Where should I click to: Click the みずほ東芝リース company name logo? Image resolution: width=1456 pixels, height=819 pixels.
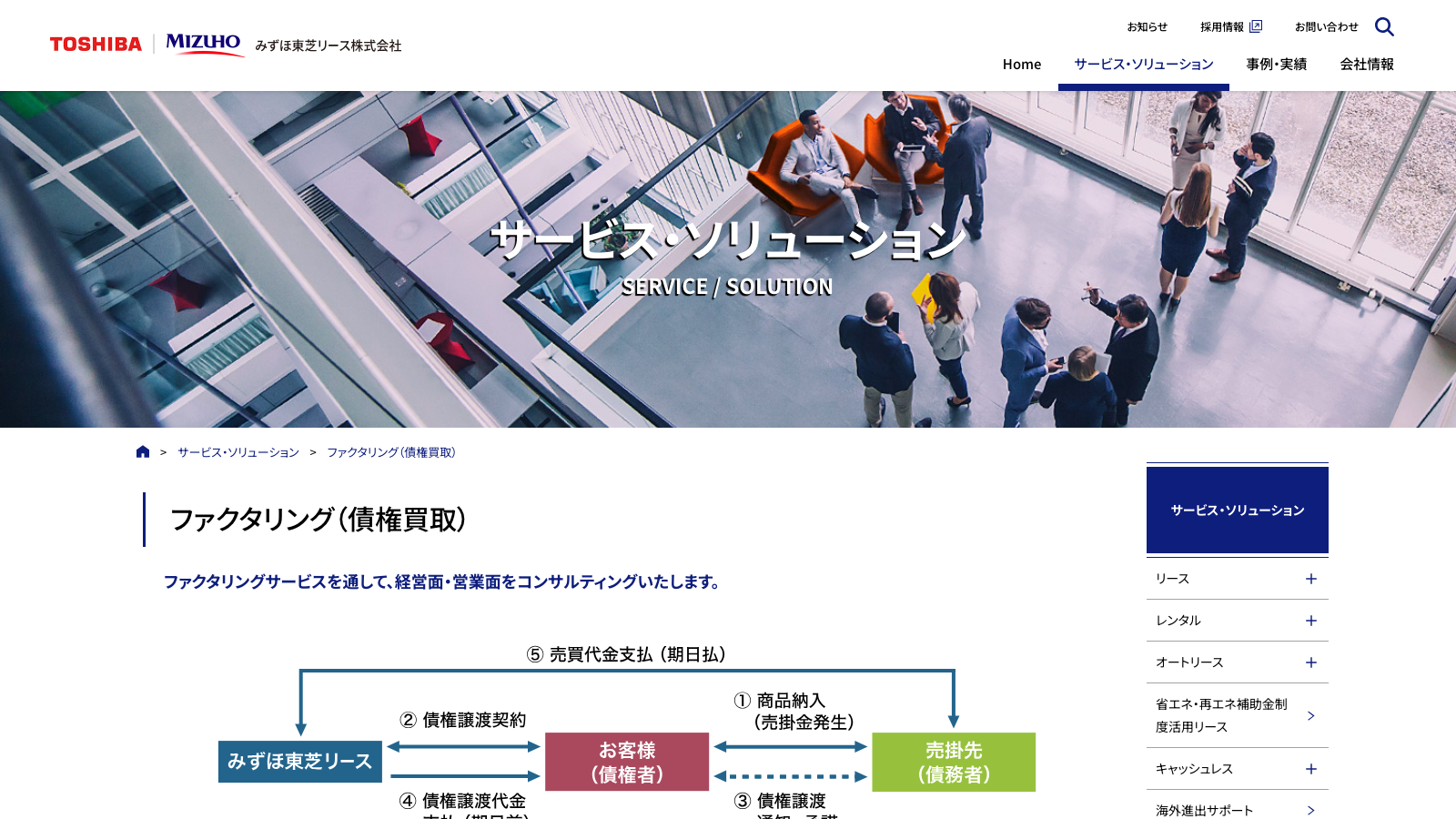point(329,45)
